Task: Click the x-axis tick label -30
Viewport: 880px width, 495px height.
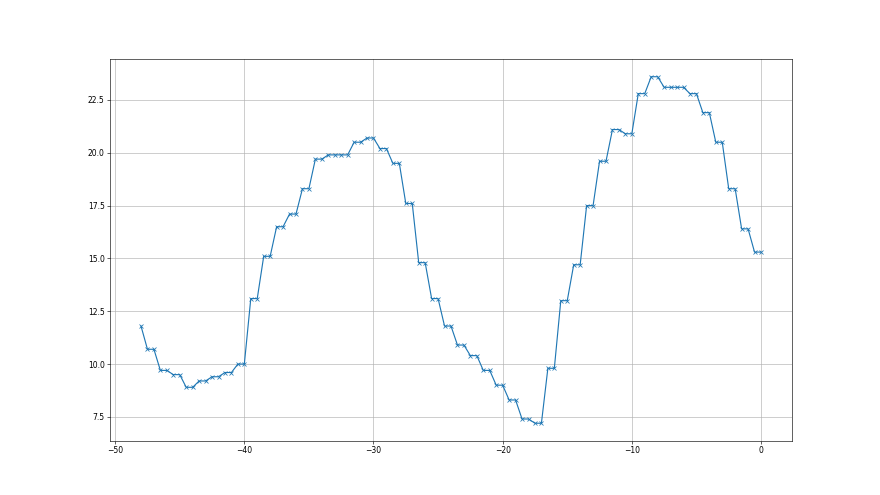Action: click(373, 450)
